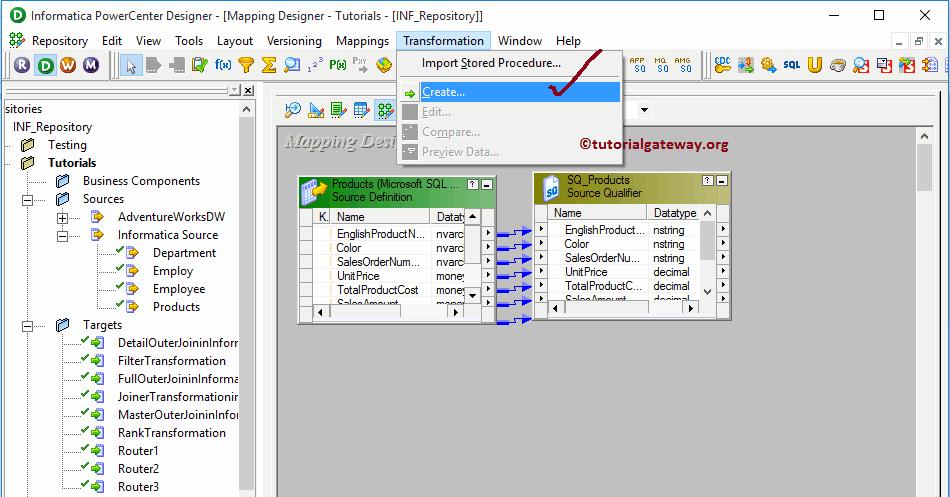Open the Window menu
The width and height of the screenshot is (950, 497).
(520, 41)
